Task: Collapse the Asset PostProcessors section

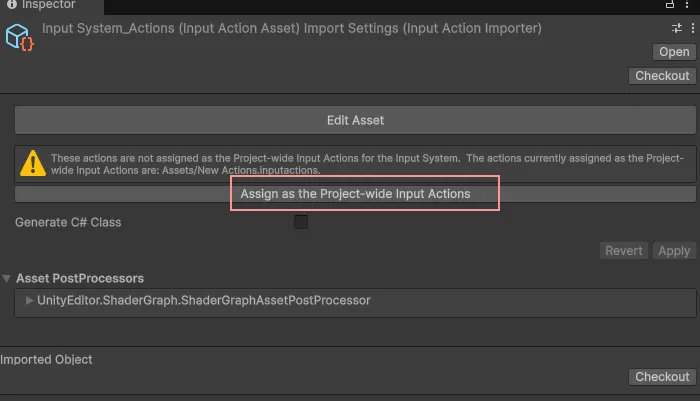Action: 8,278
